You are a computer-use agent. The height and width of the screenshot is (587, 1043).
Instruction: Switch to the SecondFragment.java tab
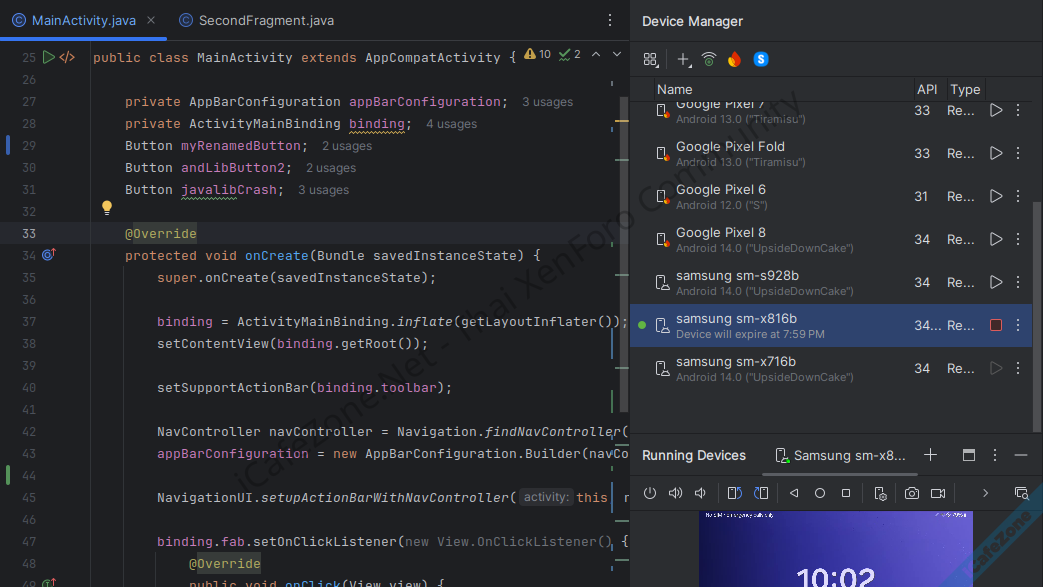point(256,20)
